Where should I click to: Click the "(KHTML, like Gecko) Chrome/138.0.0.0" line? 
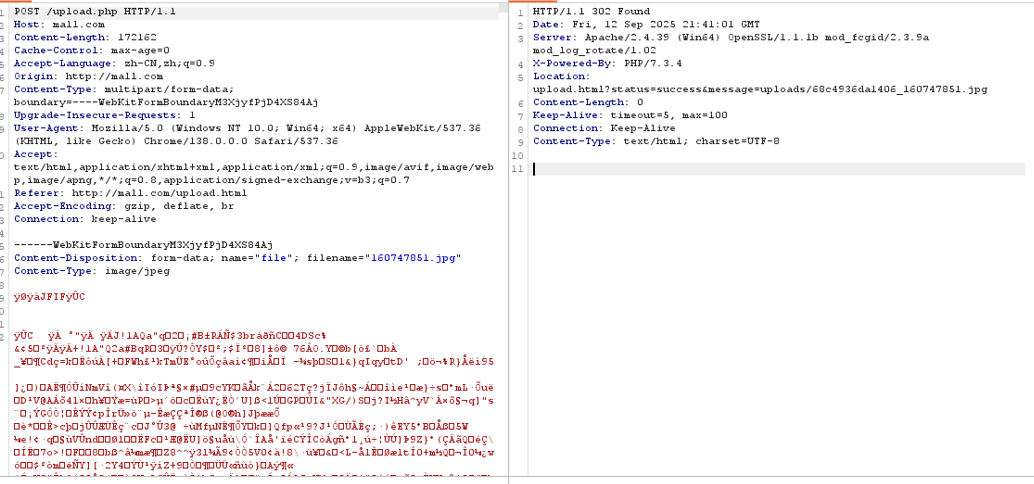[176, 141]
